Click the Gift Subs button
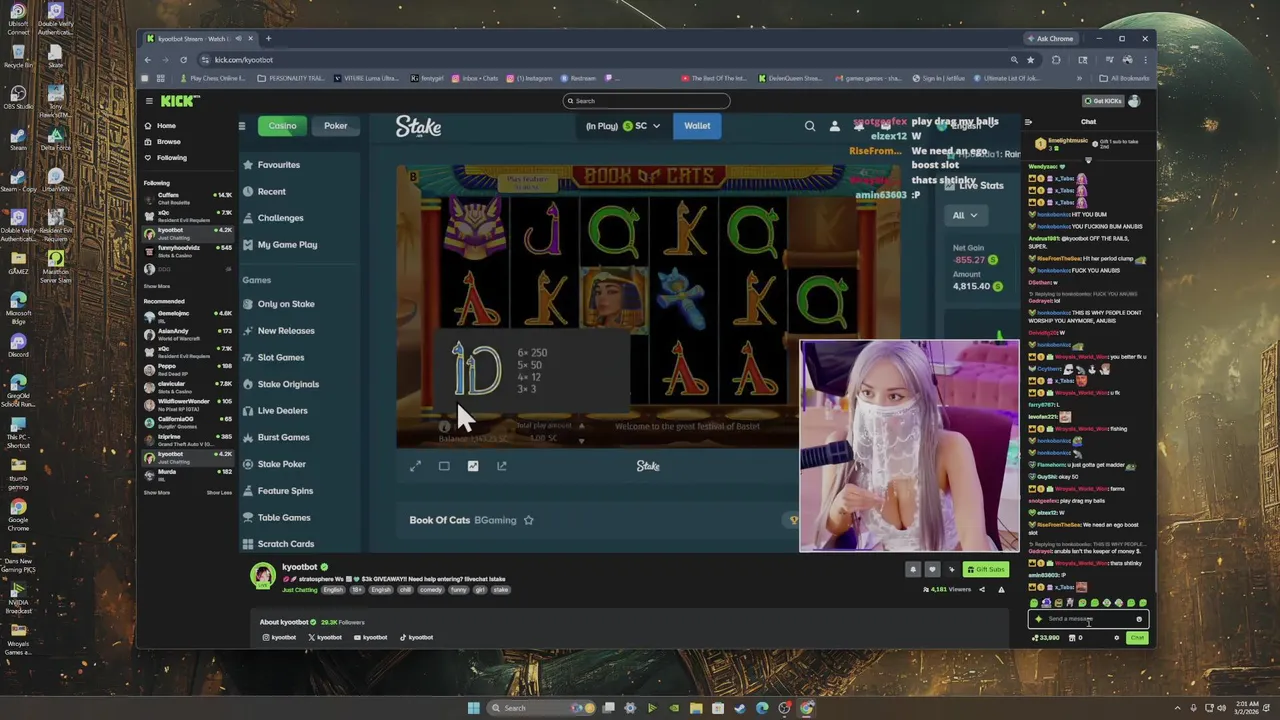1280x720 pixels. (x=985, y=570)
